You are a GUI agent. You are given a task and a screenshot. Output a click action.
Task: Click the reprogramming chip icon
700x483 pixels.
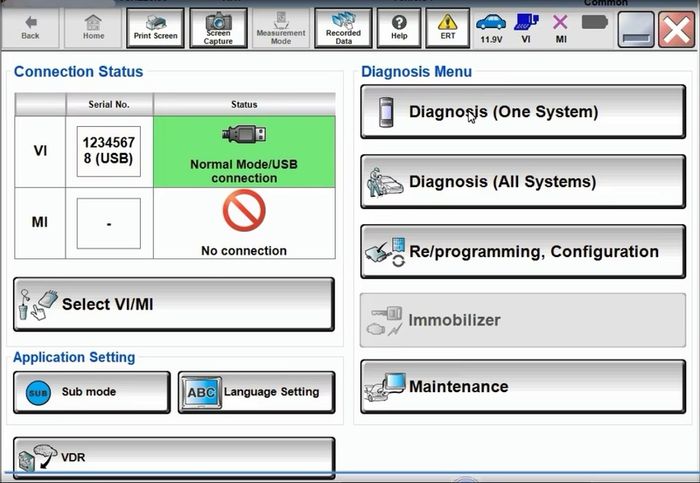pos(386,252)
